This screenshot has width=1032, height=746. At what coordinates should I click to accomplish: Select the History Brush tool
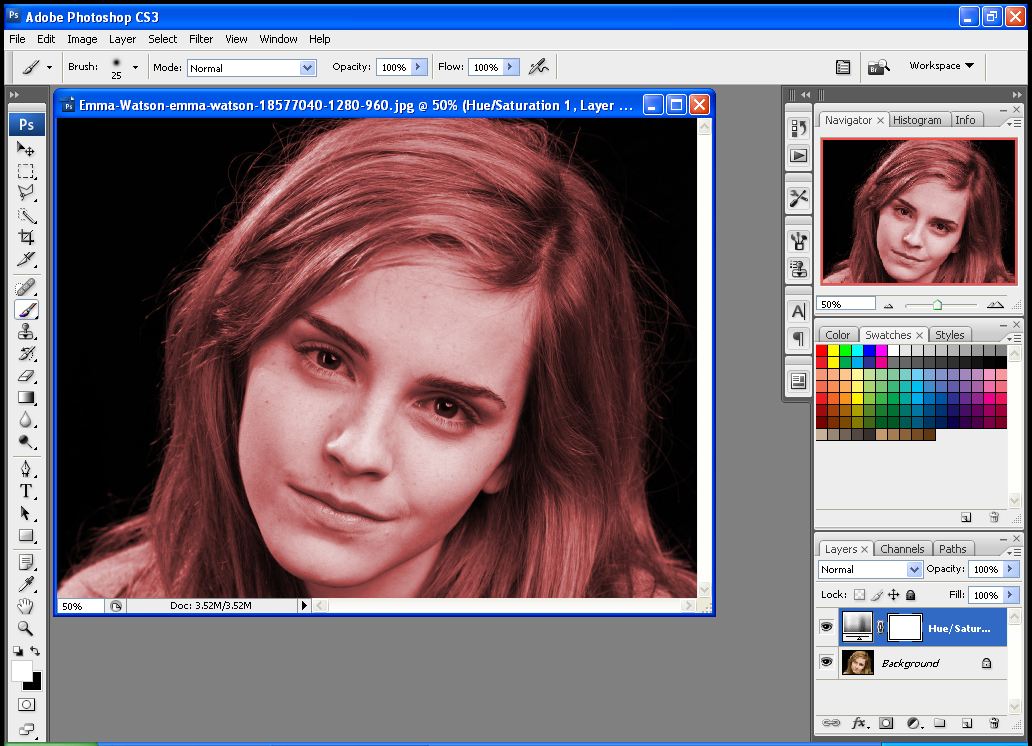click(x=26, y=354)
